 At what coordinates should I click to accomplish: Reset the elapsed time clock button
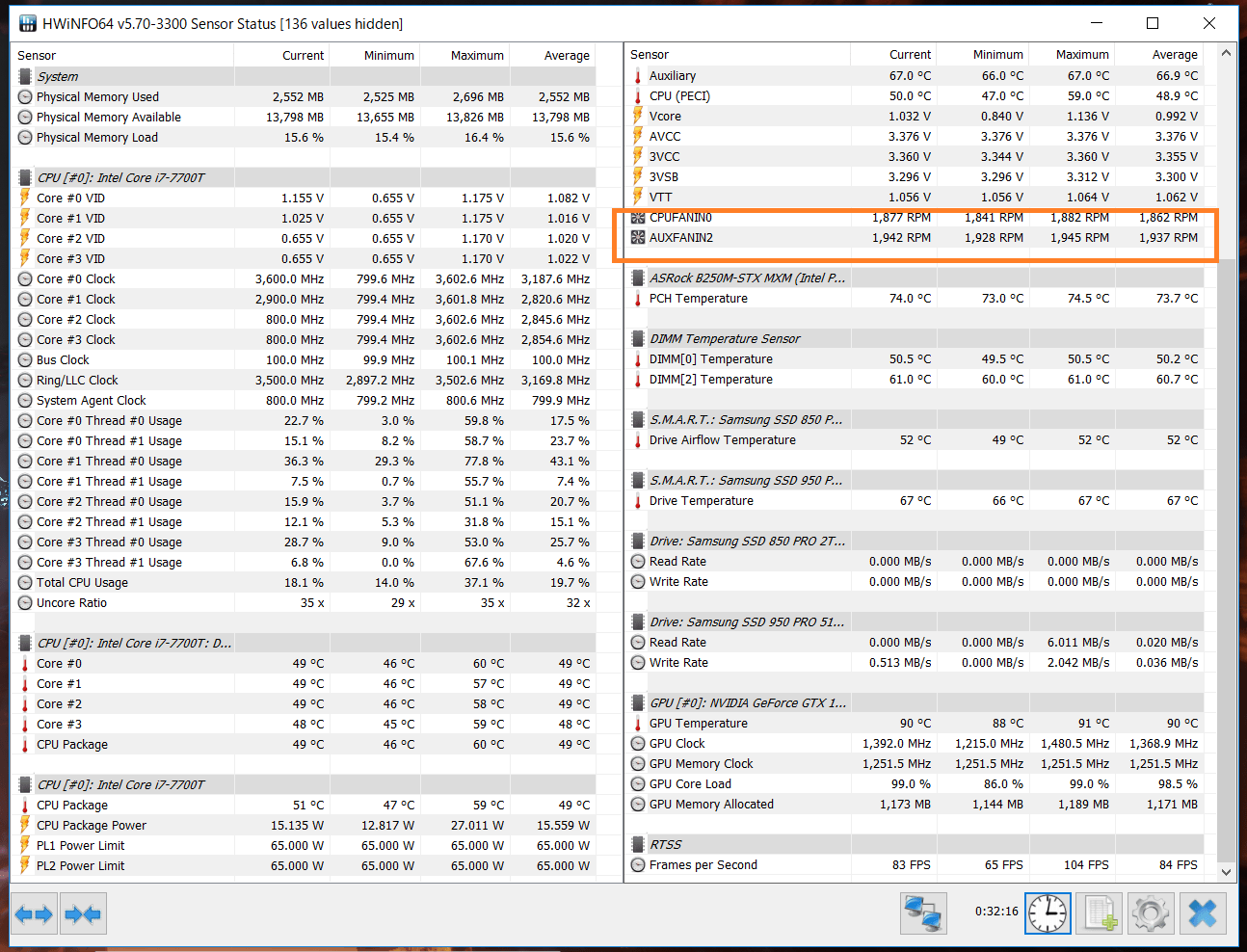click(x=1048, y=912)
